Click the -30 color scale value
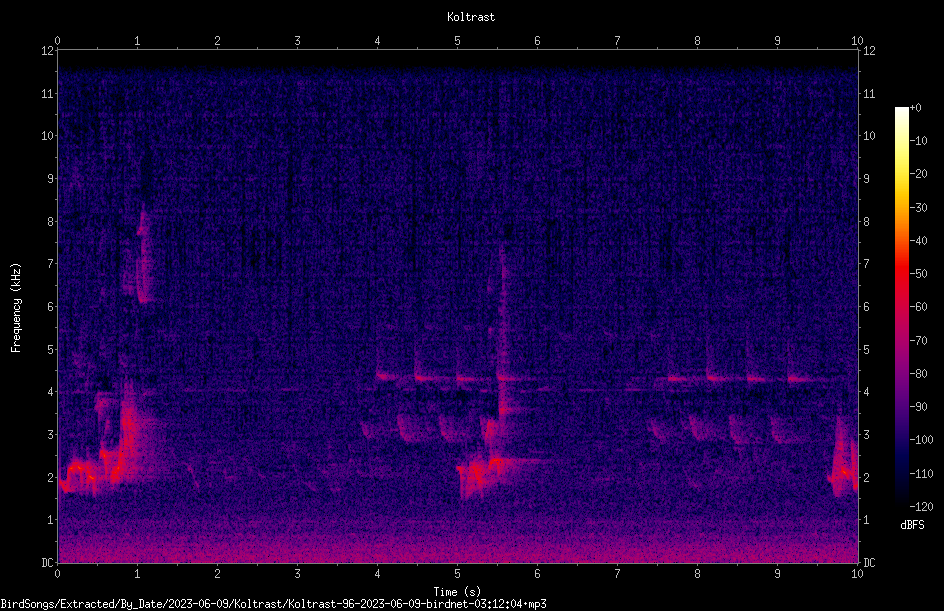 [918, 207]
